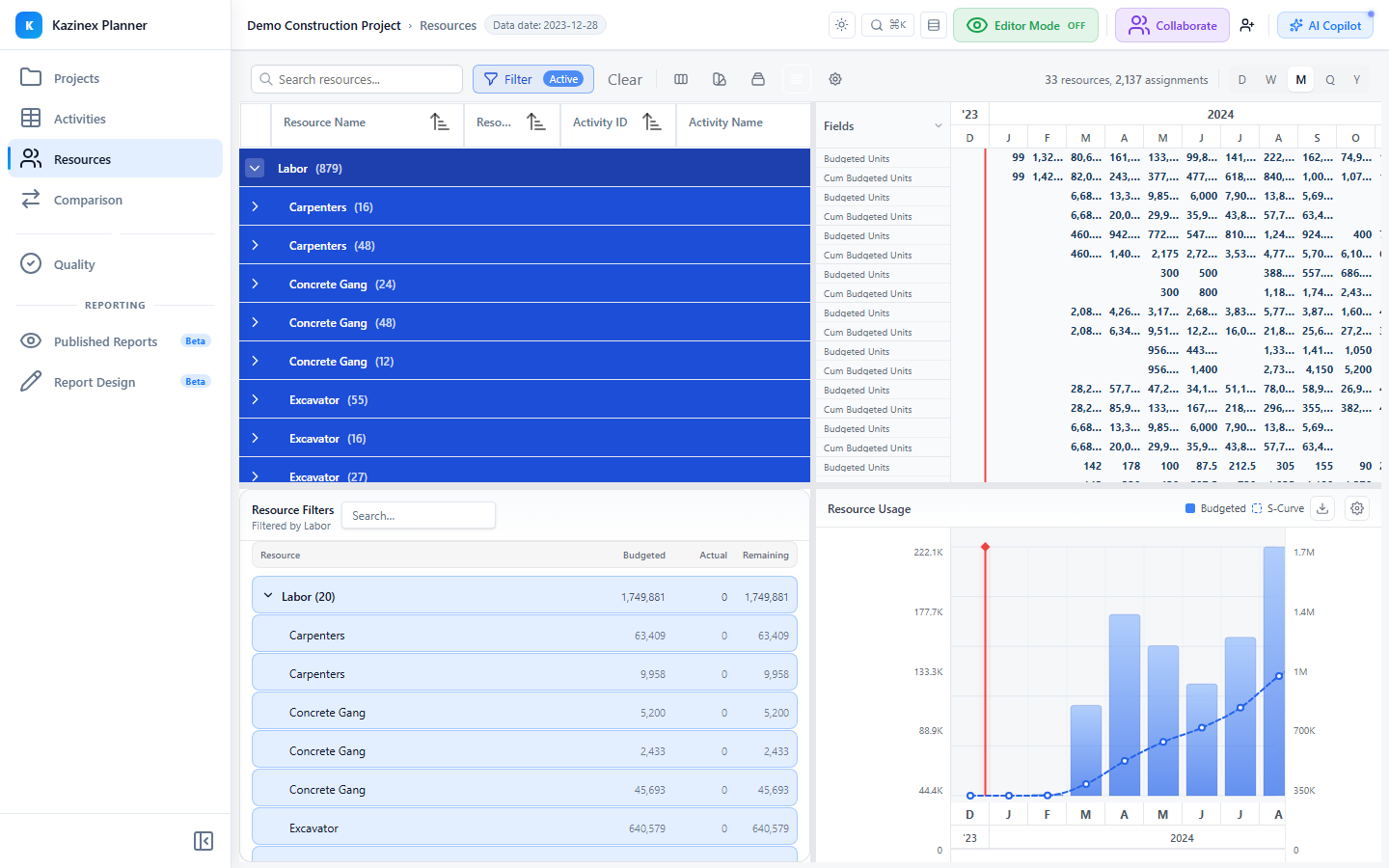Click the Activities grid icon
This screenshot has width=1389, height=868.
(31, 118)
